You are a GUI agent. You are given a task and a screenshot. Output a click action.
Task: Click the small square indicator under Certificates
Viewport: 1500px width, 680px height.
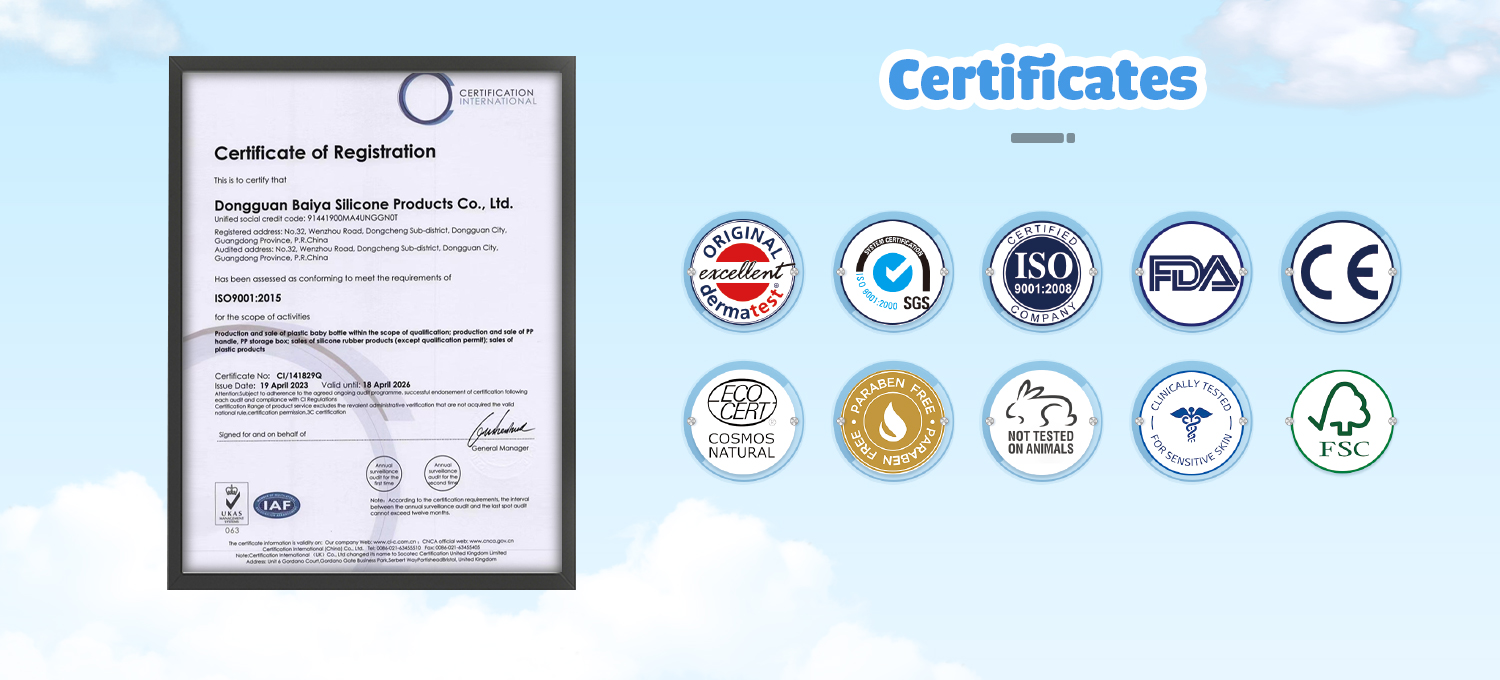pos(1071,138)
